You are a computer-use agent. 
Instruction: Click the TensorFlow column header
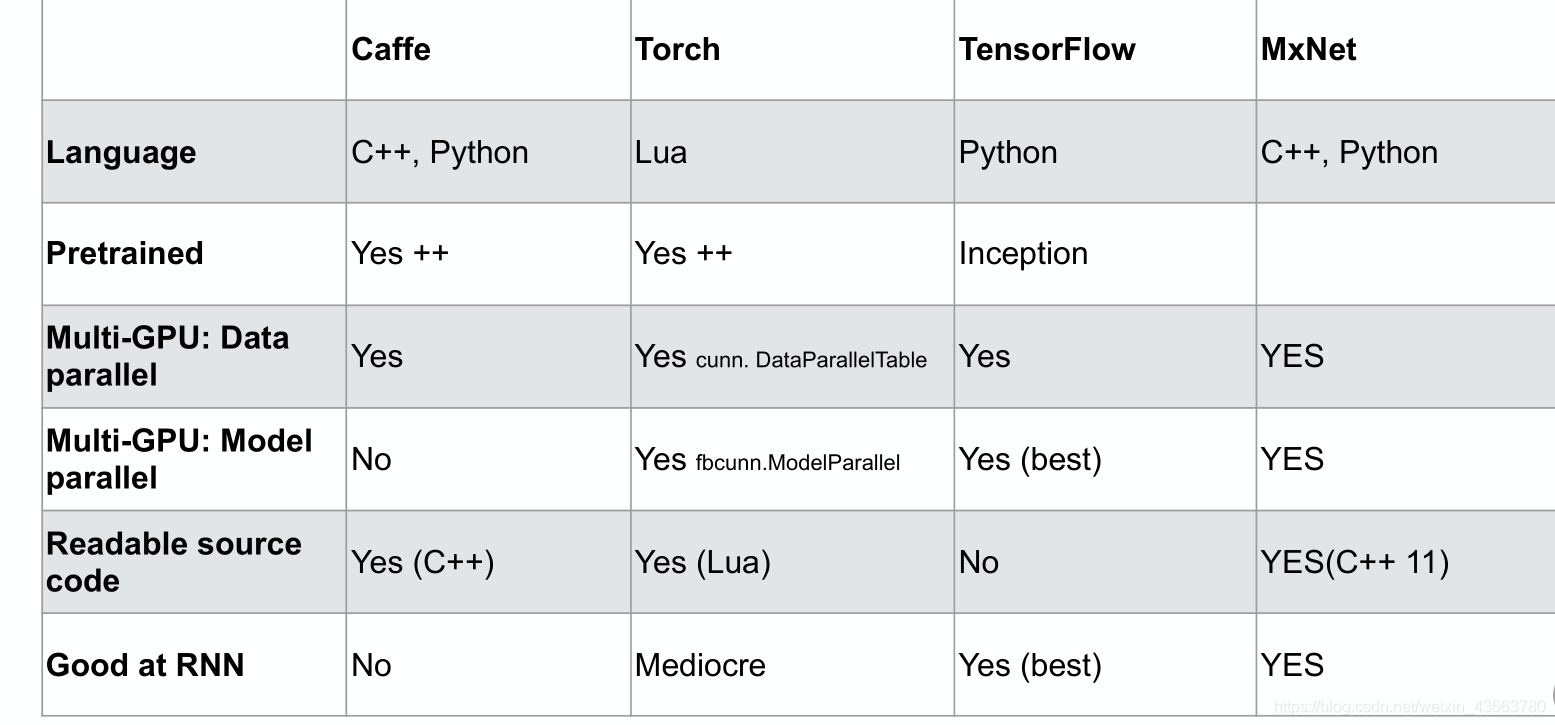click(x=1046, y=49)
